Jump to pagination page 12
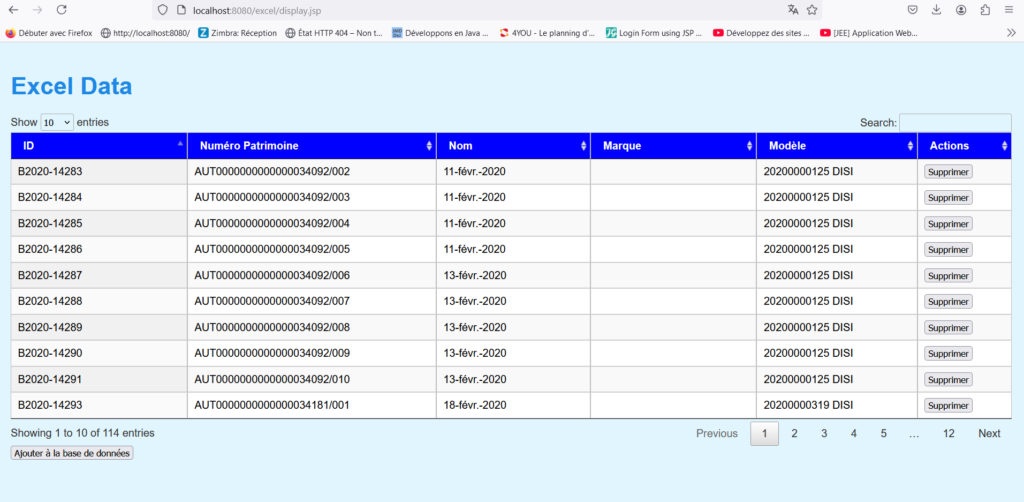The height and width of the screenshot is (502, 1024). 948,433
